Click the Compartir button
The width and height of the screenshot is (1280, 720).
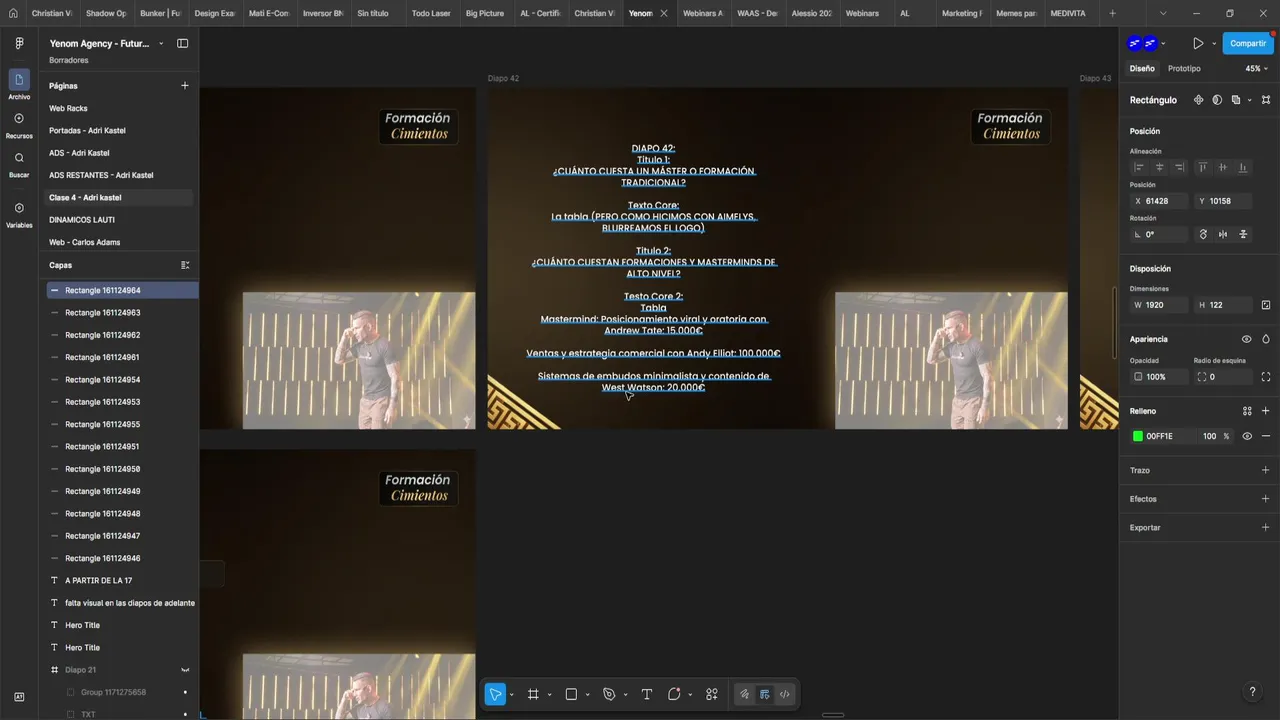click(1248, 44)
